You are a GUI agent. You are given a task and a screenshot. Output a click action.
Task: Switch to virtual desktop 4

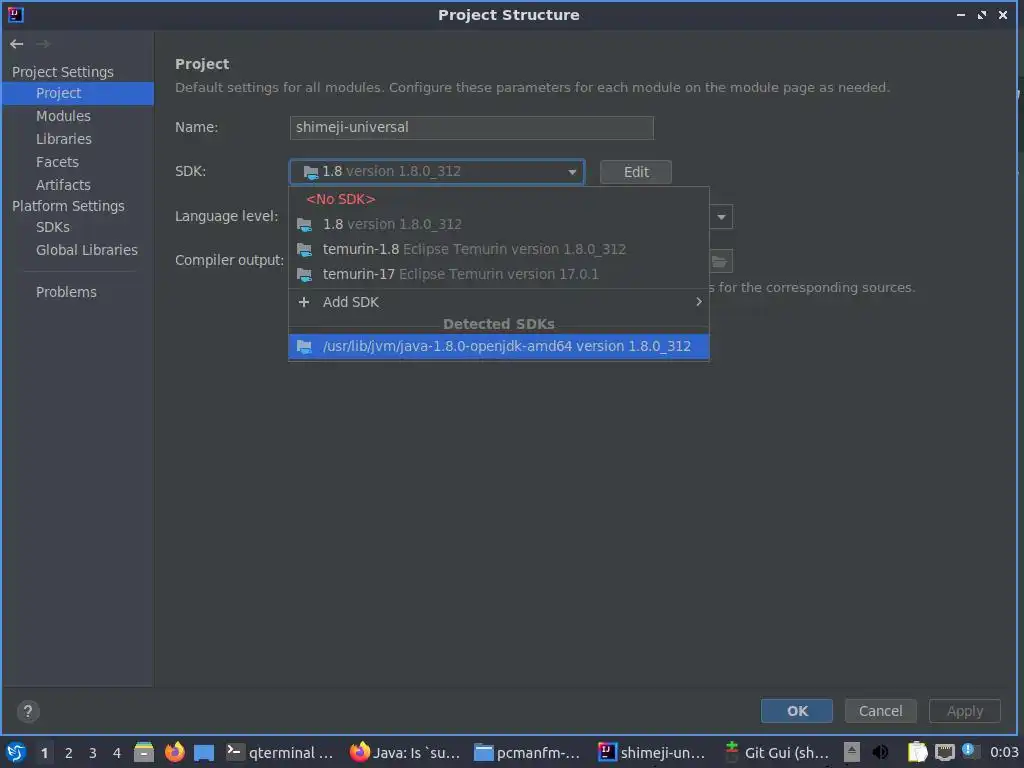[117, 753]
